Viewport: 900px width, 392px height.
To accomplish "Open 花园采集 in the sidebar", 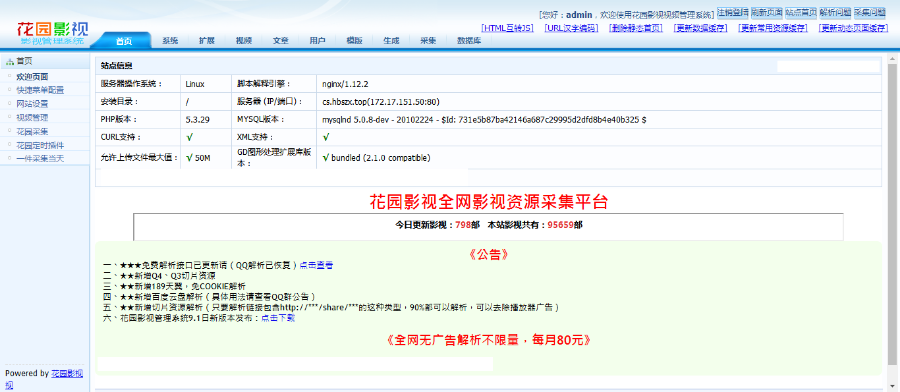I will tap(32, 131).
